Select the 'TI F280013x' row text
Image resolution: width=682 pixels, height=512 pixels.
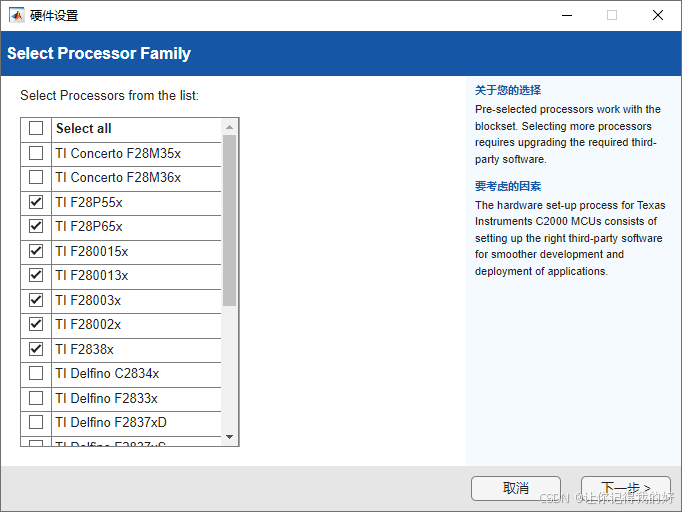point(92,275)
